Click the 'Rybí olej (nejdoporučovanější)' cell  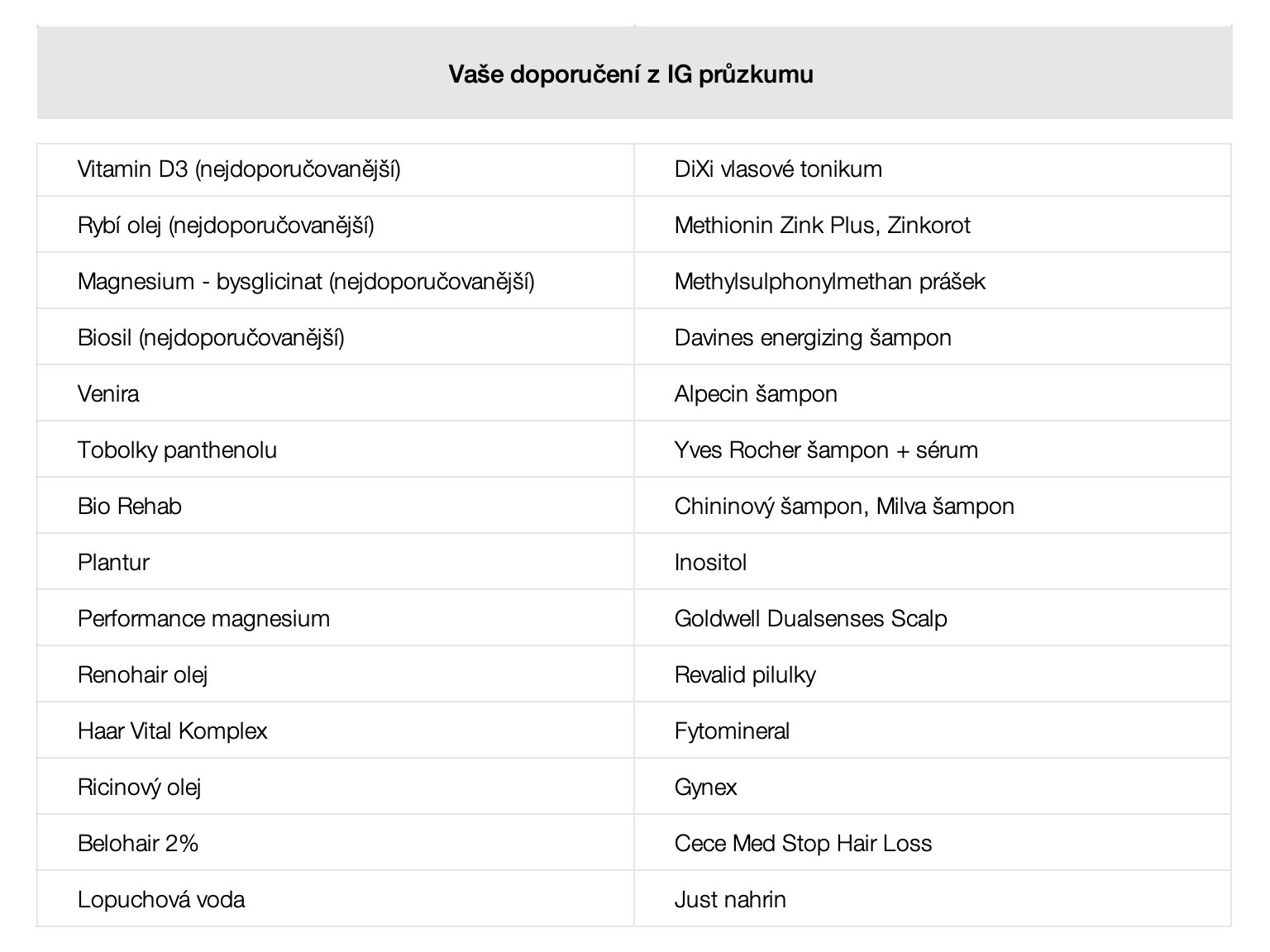pos(226,226)
